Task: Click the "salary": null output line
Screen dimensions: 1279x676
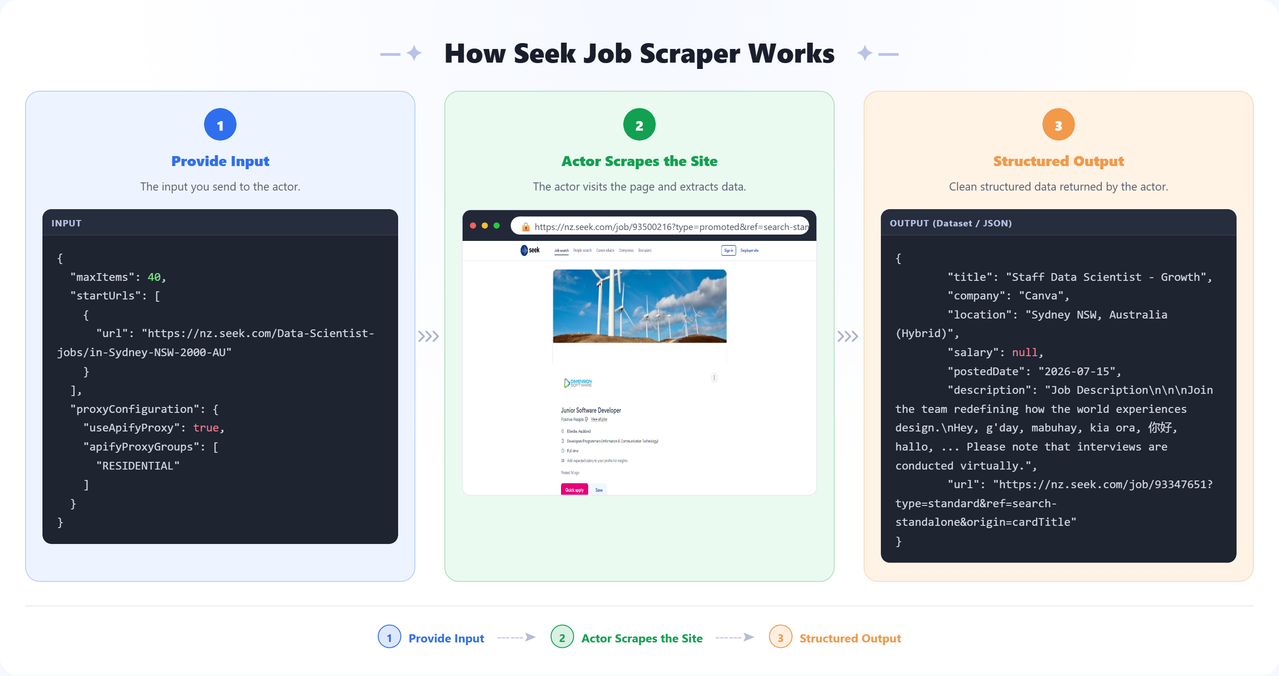Action: tap(995, 353)
